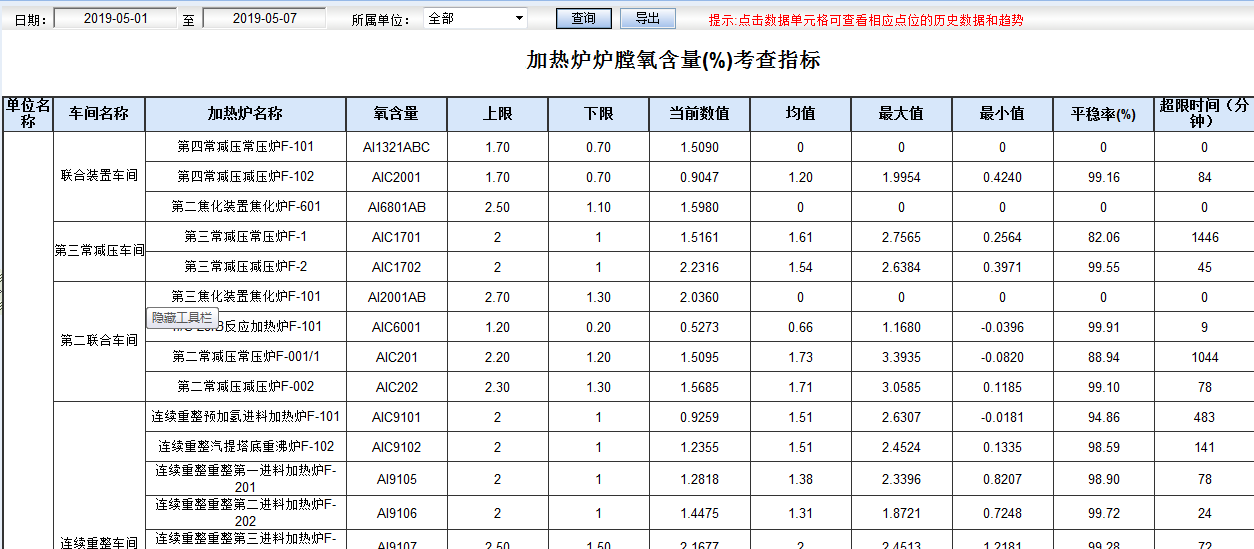Click the 查询 query button
This screenshot has height=549, width=1254.
pos(583,19)
